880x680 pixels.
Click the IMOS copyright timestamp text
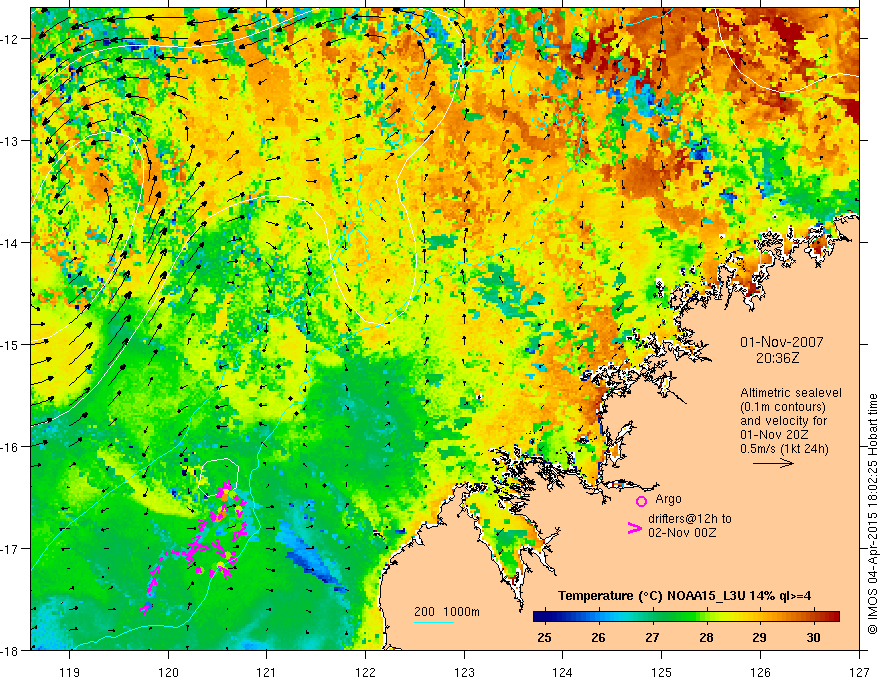(873, 513)
